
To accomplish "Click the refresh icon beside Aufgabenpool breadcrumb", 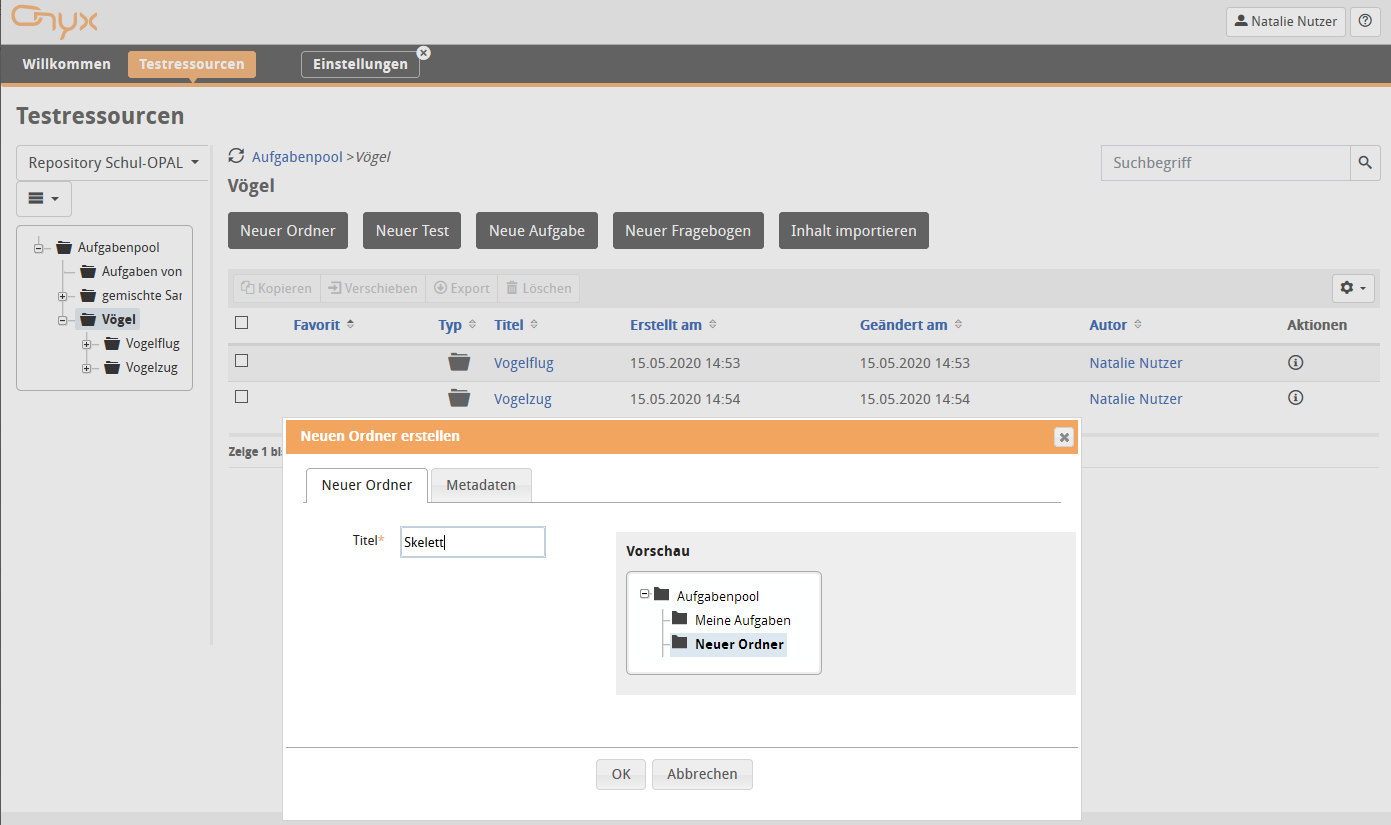I will click(236, 156).
